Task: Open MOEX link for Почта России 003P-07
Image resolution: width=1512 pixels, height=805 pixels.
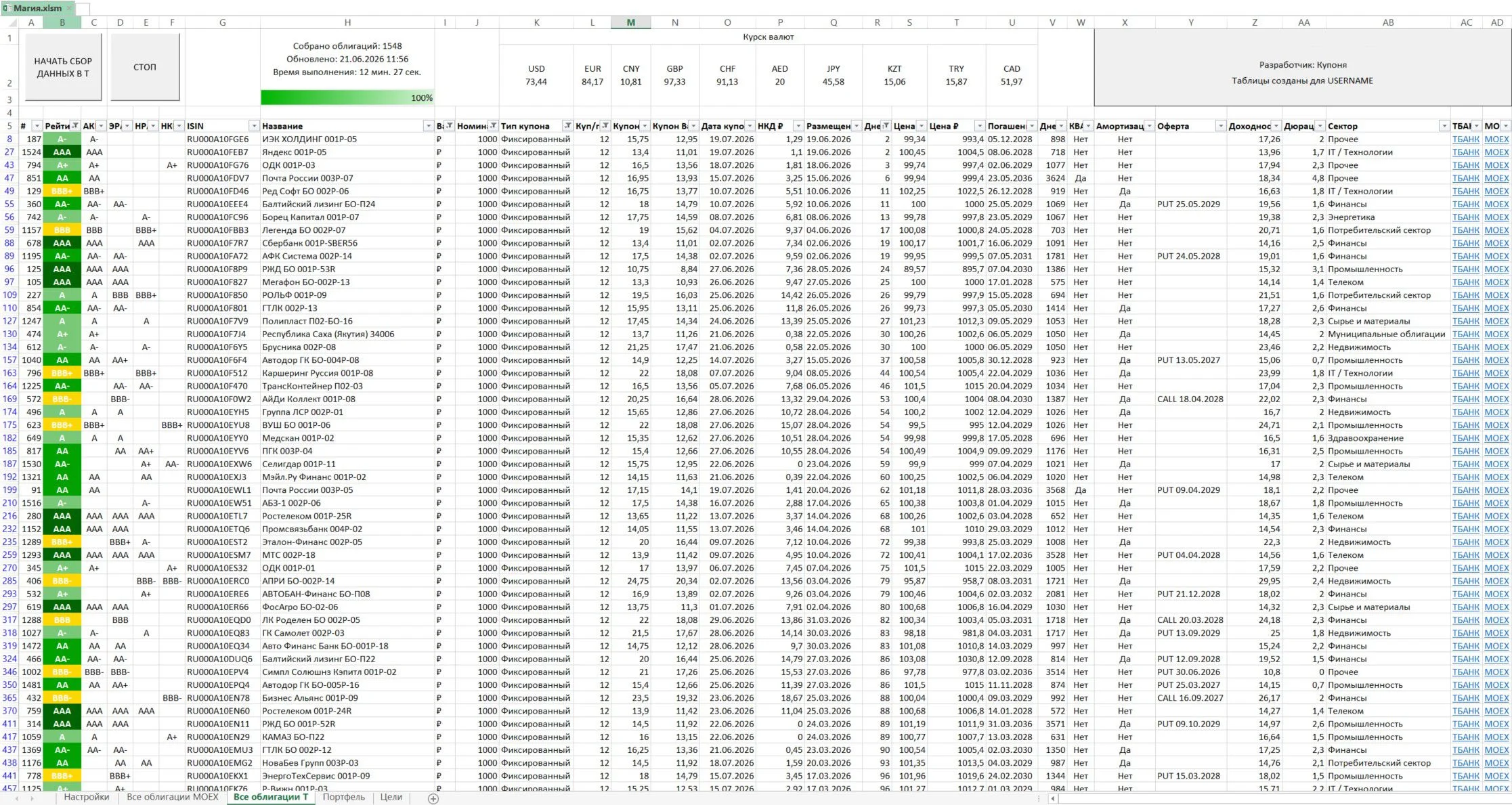Action: tap(1496, 178)
